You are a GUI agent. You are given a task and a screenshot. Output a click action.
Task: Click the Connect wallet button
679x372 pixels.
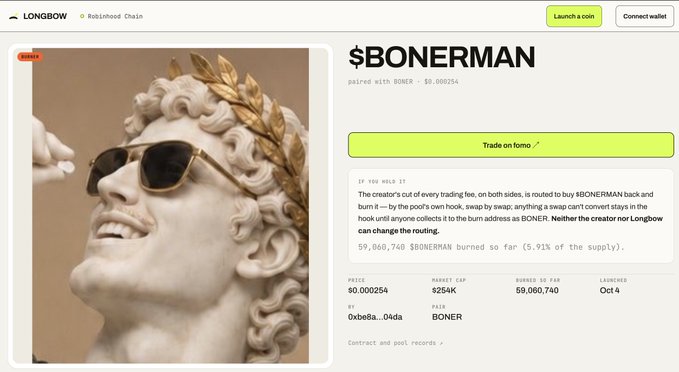(644, 16)
